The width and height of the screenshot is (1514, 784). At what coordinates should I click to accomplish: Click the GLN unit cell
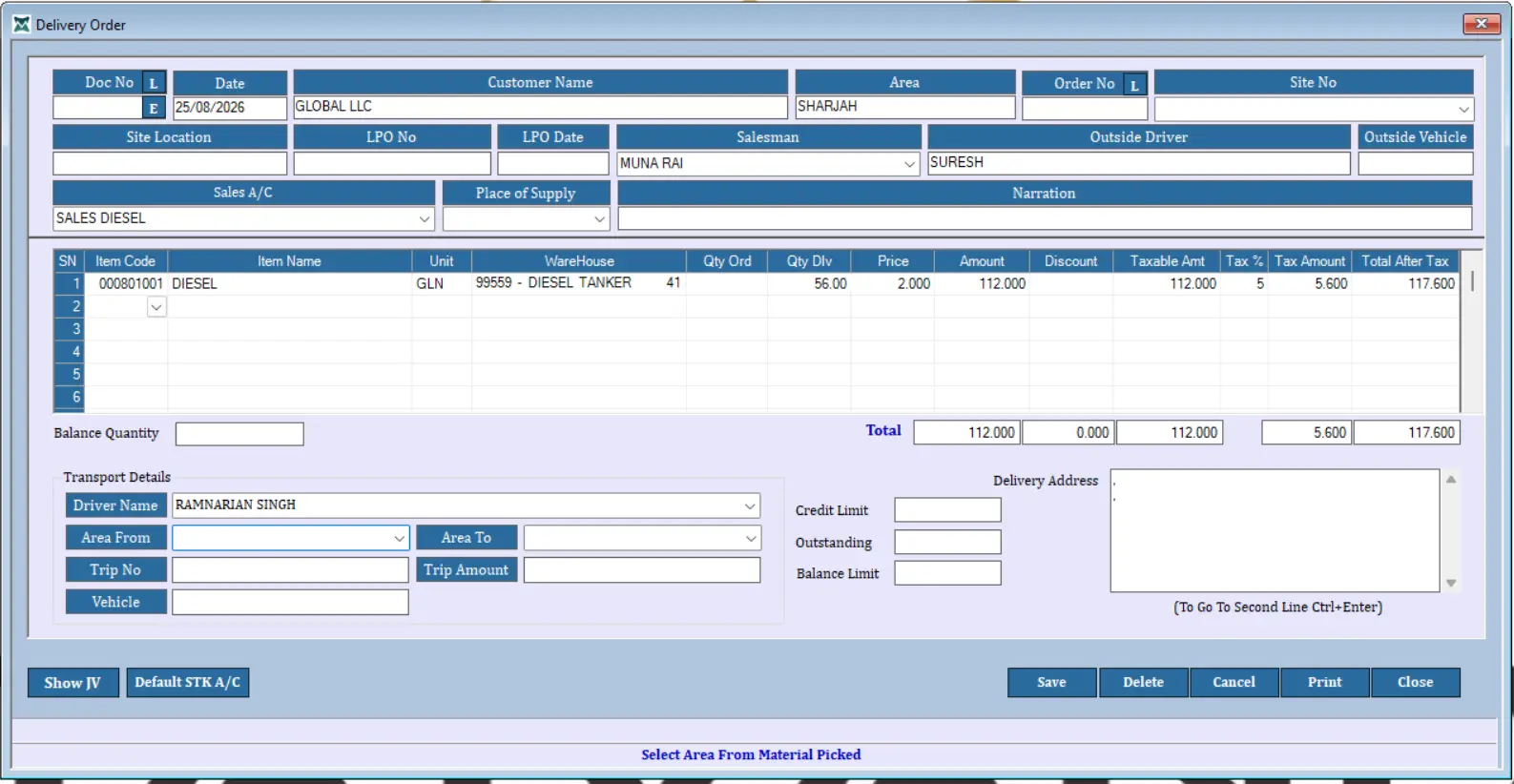tap(442, 283)
